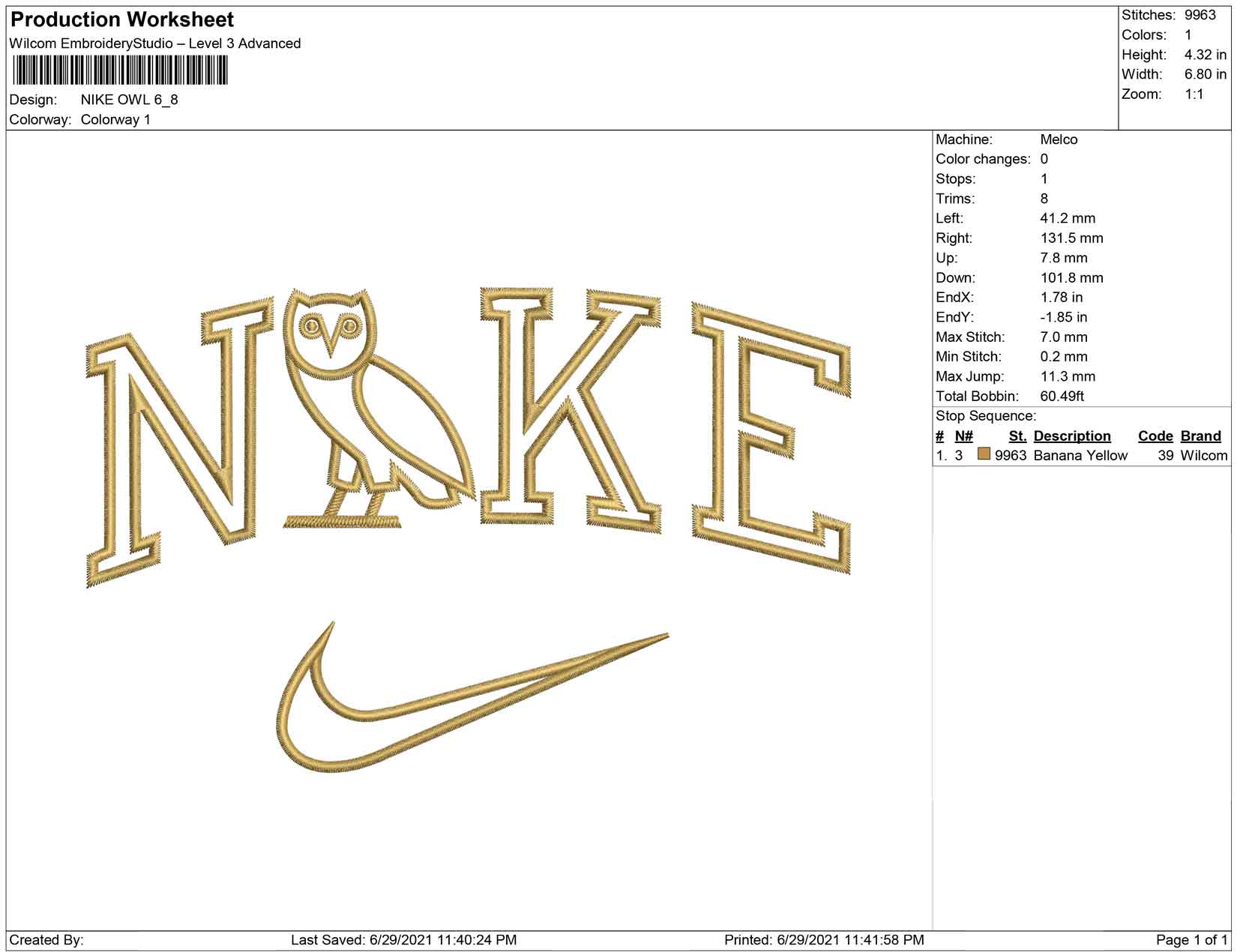Click the machine name "Melco"
The height and width of the screenshot is (952, 1237).
tap(1059, 139)
